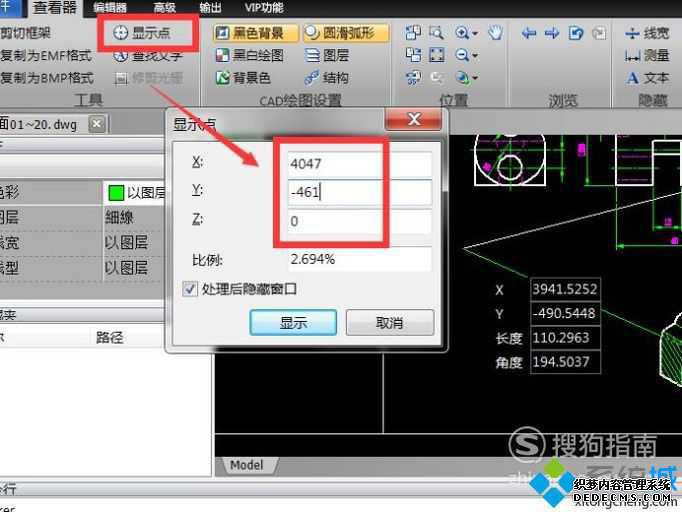Image resolution: width=682 pixels, height=512 pixels.
Task: Click the green color swatch in properties
Action: pyautogui.click(x=116, y=193)
